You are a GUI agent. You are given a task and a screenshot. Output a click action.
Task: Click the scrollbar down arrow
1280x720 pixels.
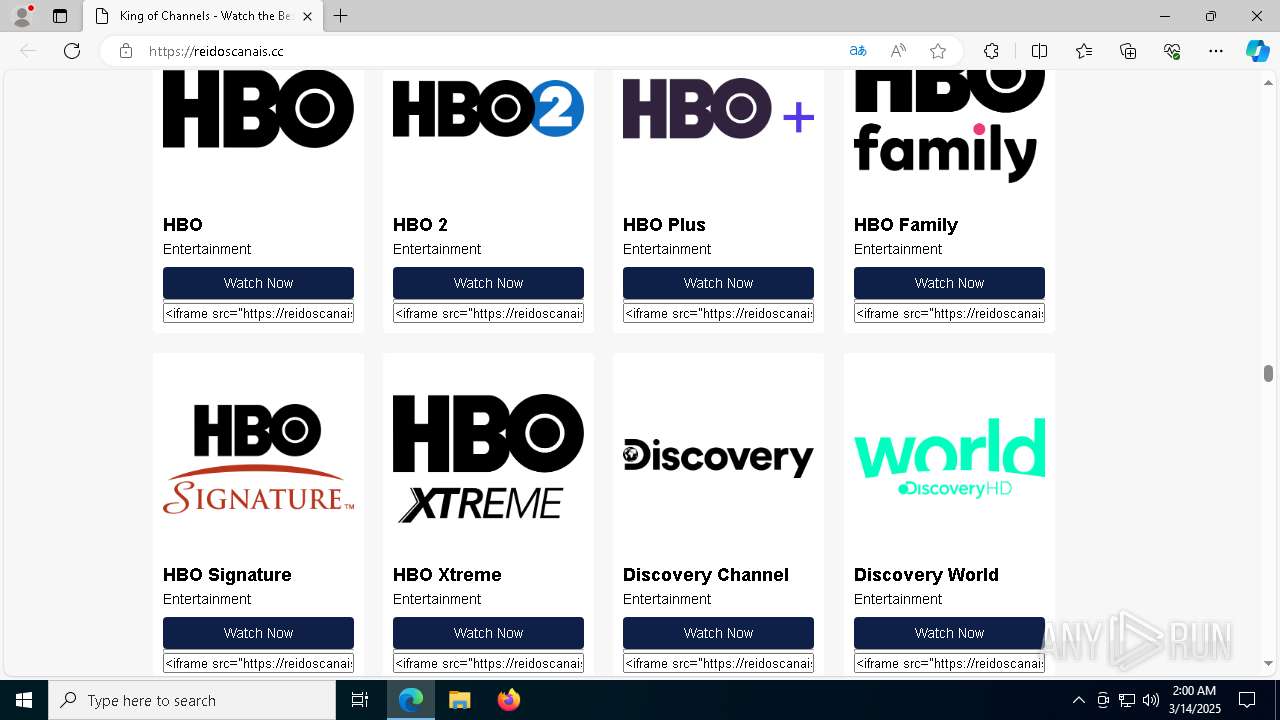point(1268,663)
